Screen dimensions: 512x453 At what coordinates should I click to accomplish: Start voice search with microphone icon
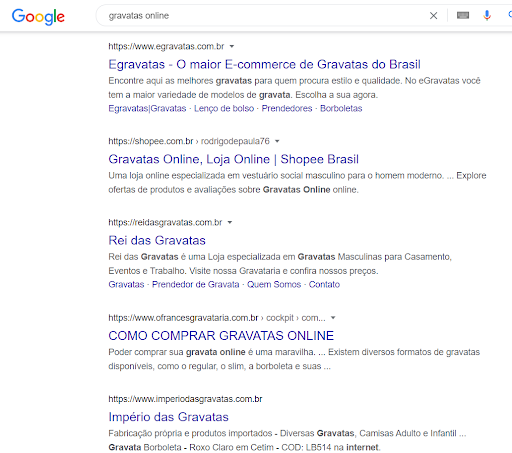tap(487, 15)
